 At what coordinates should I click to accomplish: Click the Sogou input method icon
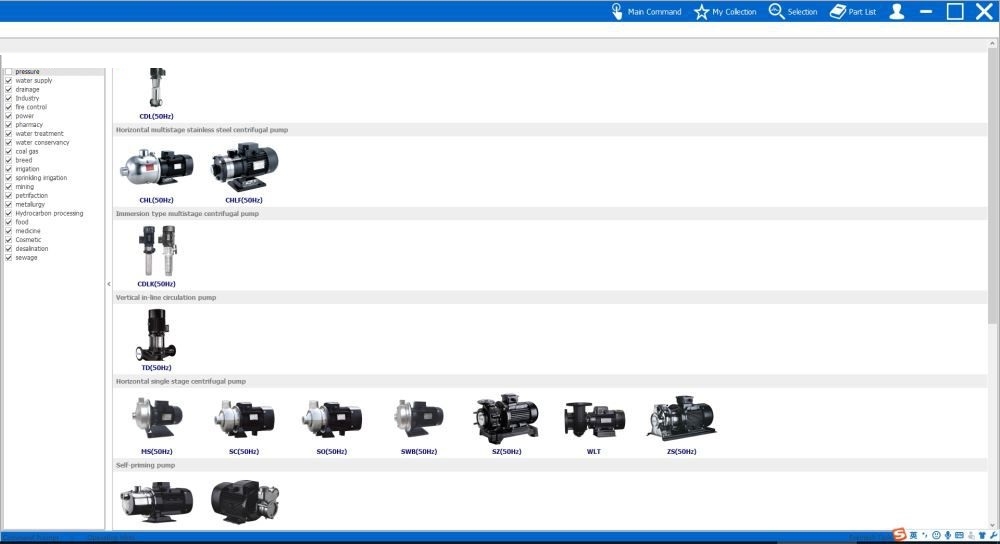(x=899, y=536)
